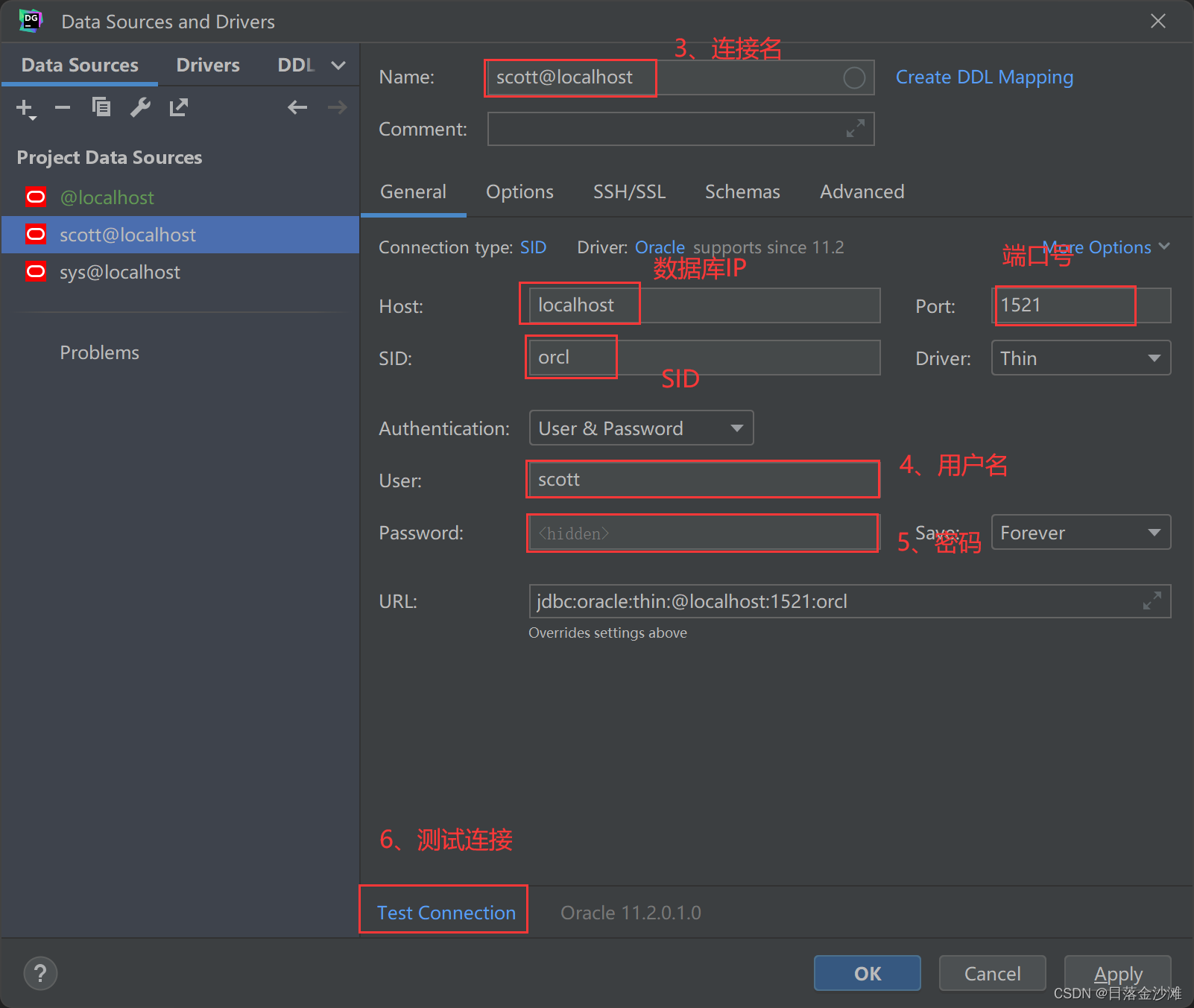Click the Forward arrow in sidebar toolbar
Viewport: 1194px width, 1008px height.
[338, 108]
